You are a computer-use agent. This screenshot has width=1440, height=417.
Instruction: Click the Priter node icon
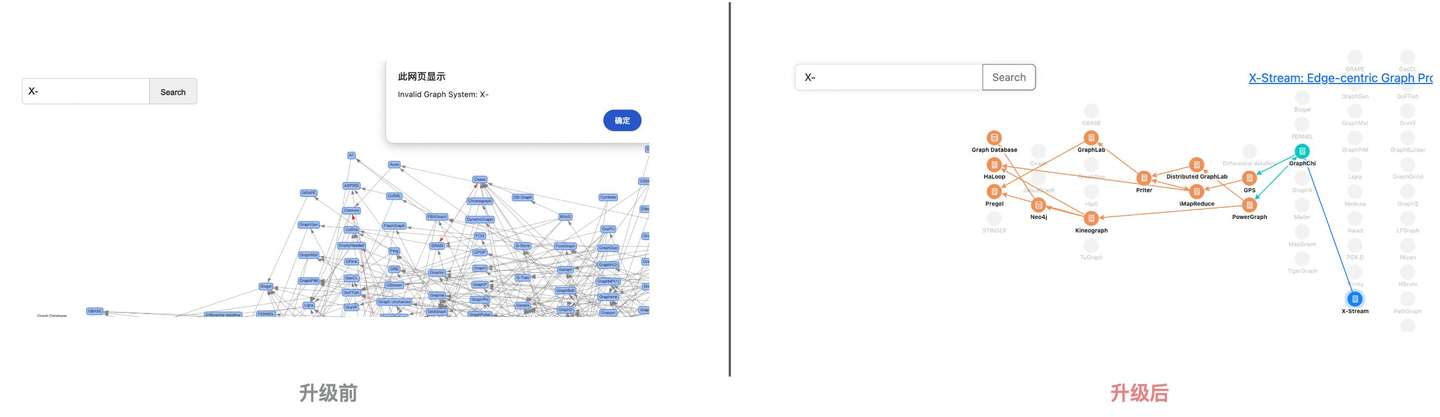tap(1144, 178)
